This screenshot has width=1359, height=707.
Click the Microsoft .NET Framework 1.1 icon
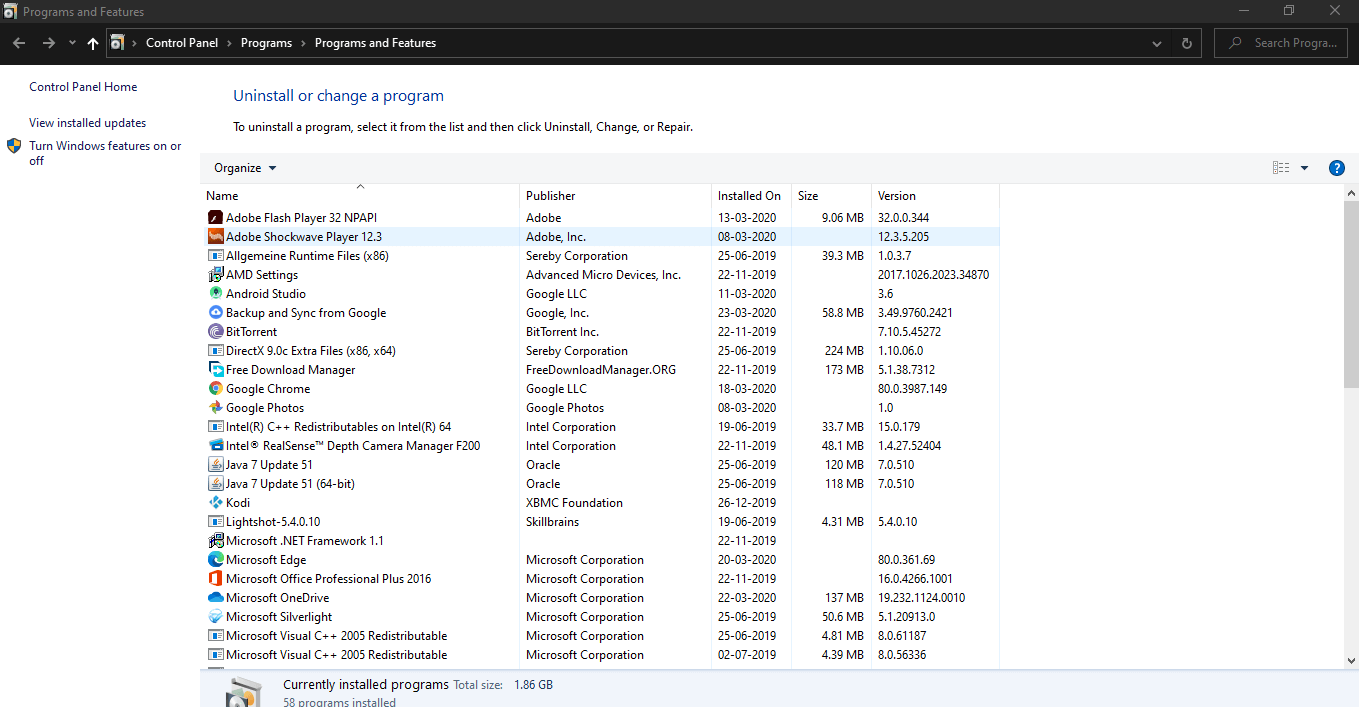coord(215,541)
